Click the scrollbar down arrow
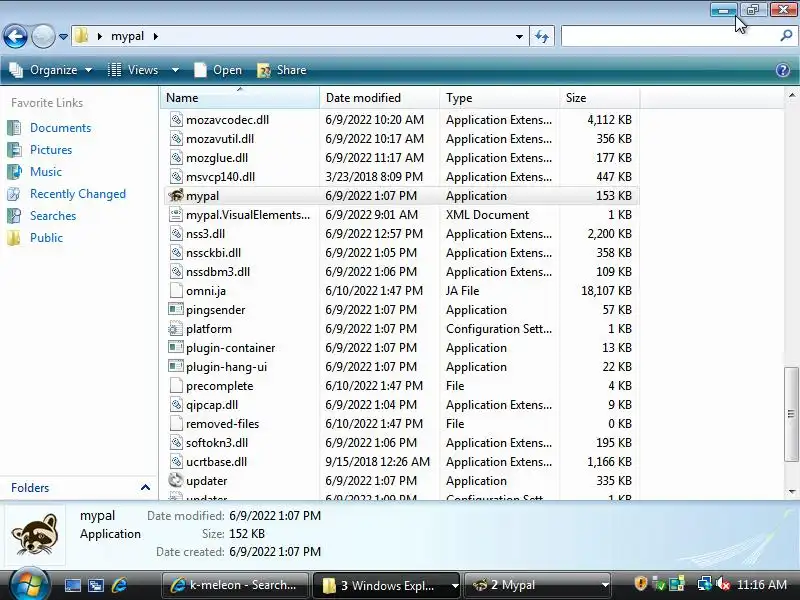800x600 pixels. pos(792,491)
